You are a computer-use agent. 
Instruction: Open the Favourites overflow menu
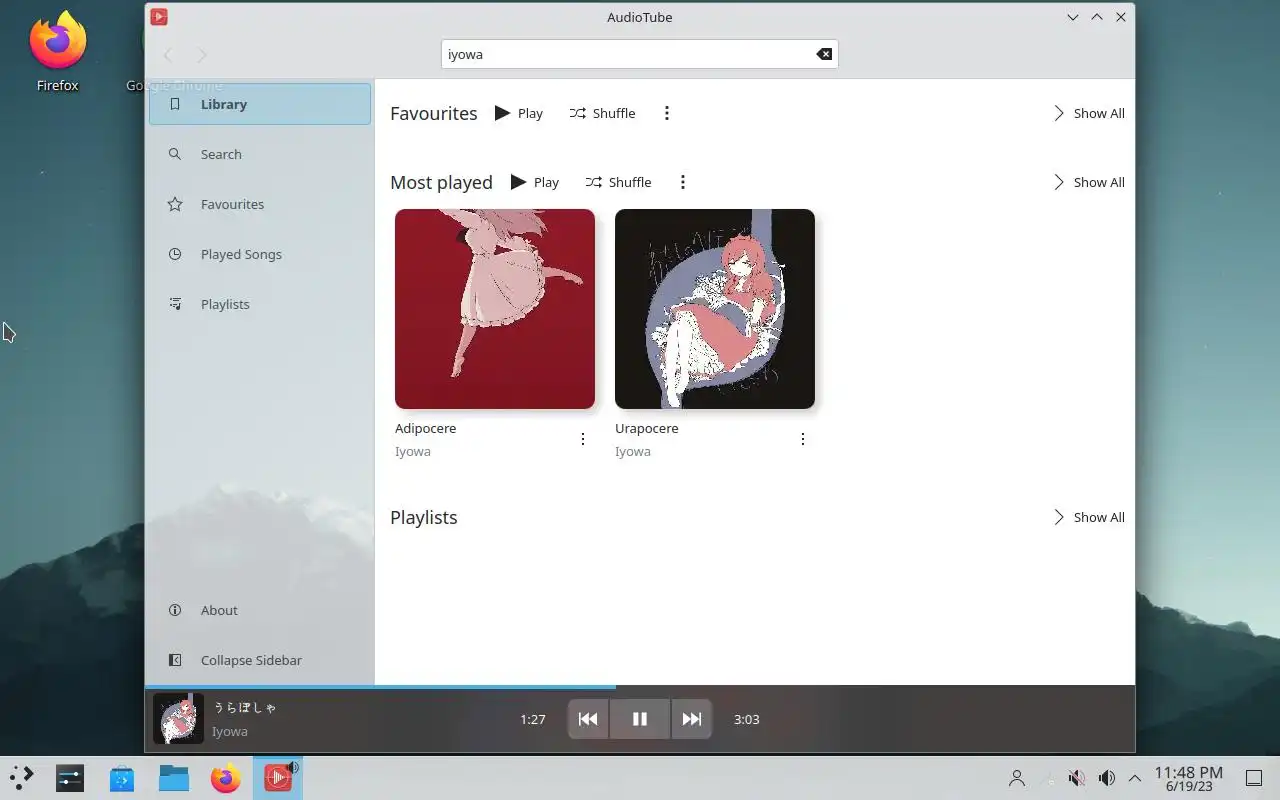click(667, 113)
